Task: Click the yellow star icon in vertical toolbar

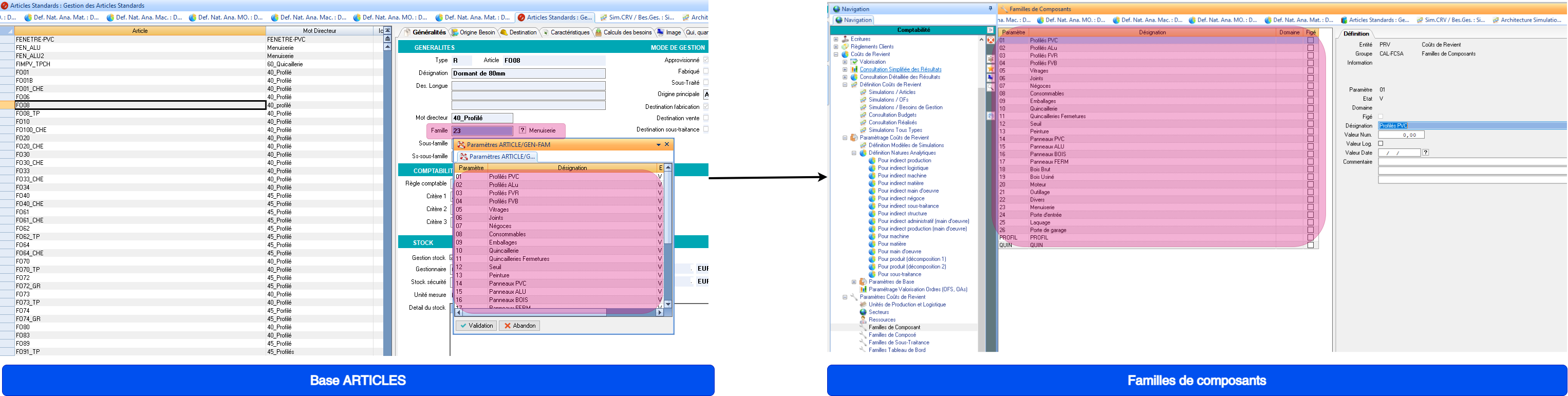Action: click(991, 69)
